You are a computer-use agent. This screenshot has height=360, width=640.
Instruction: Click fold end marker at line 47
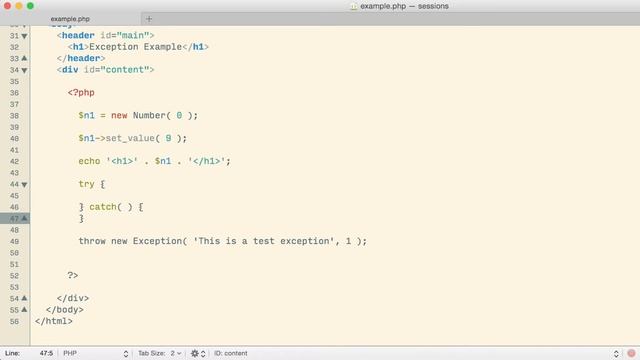[24, 218]
